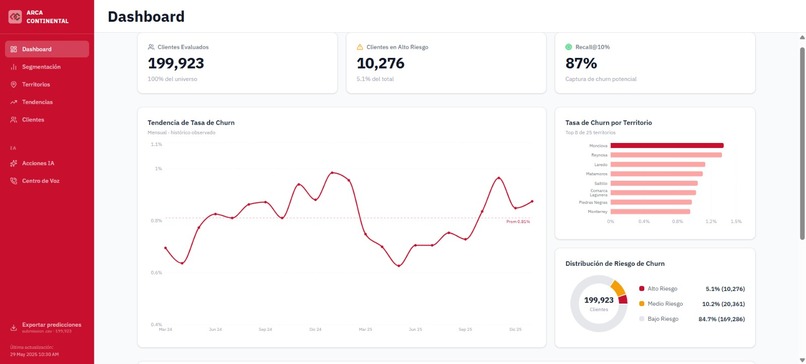Click the Monterrey bar in territory chart
The width and height of the screenshot is (806, 364).
coord(650,211)
